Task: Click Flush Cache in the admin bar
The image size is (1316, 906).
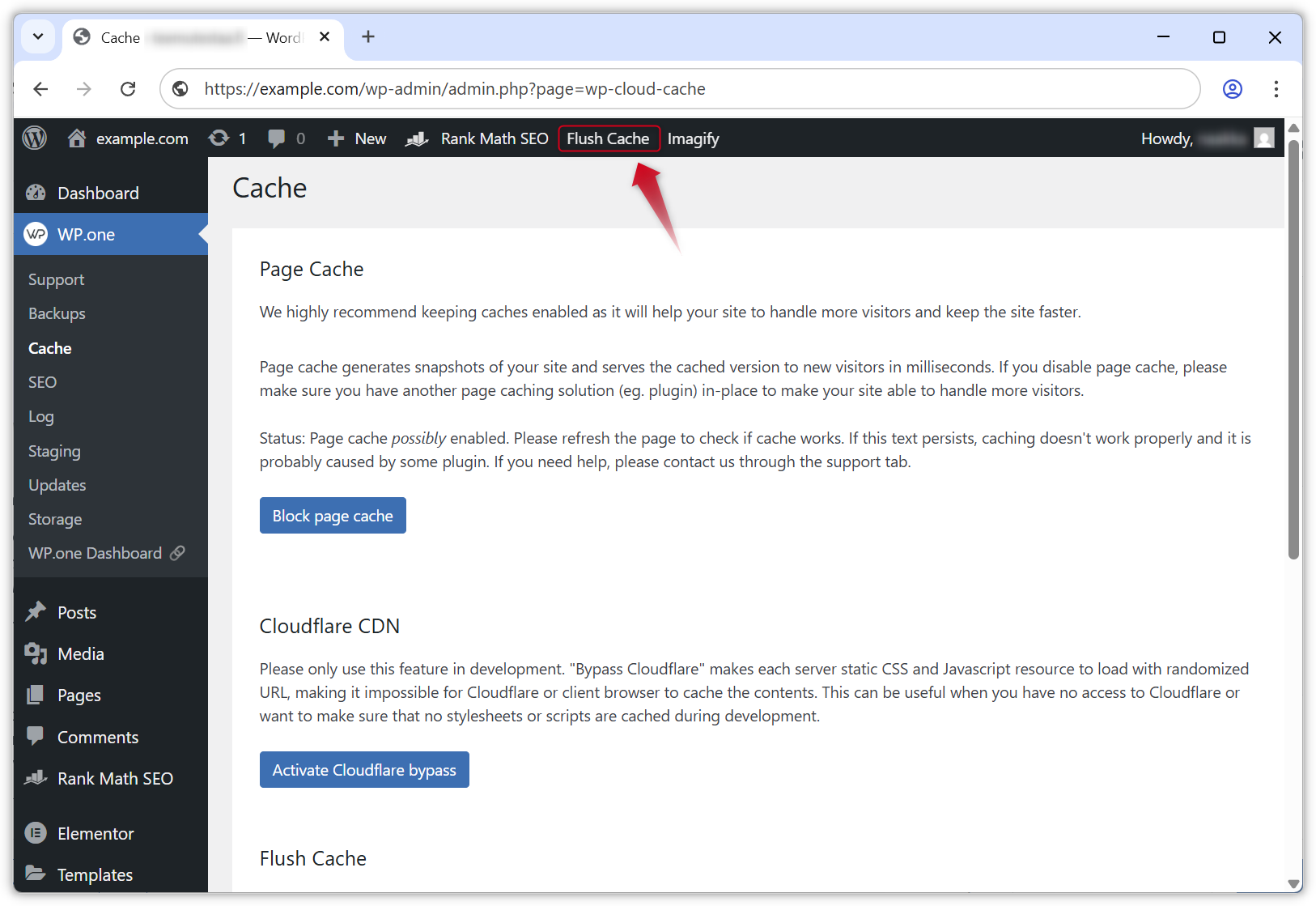Action: pos(608,138)
